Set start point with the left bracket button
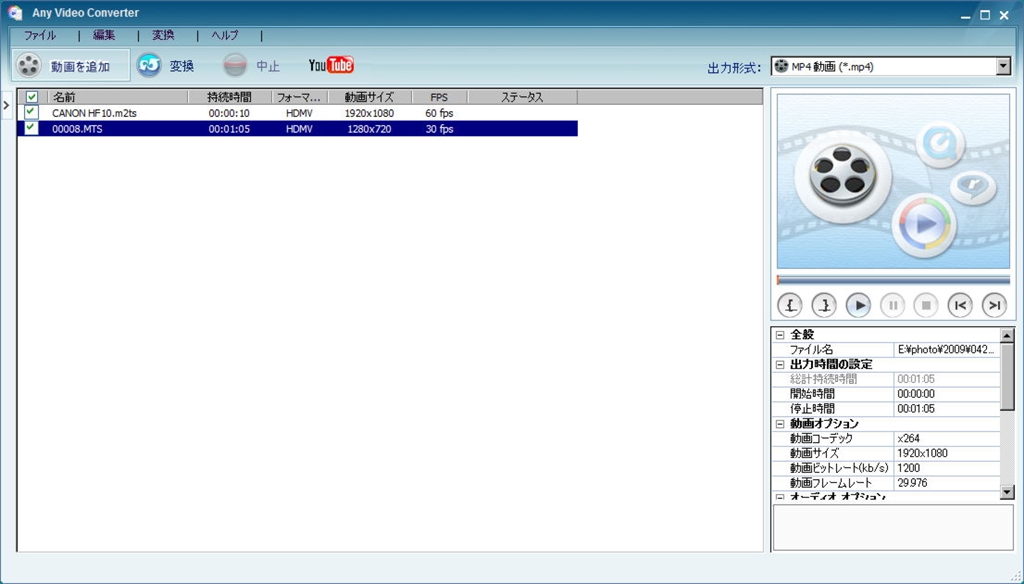This screenshot has width=1024, height=584. [x=790, y=305]
